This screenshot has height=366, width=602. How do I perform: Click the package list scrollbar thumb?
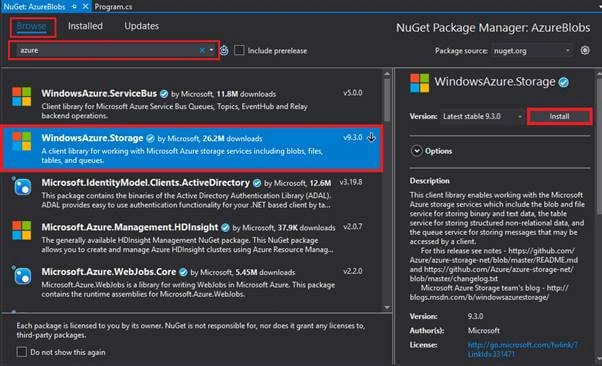click(x=387, y=99)
